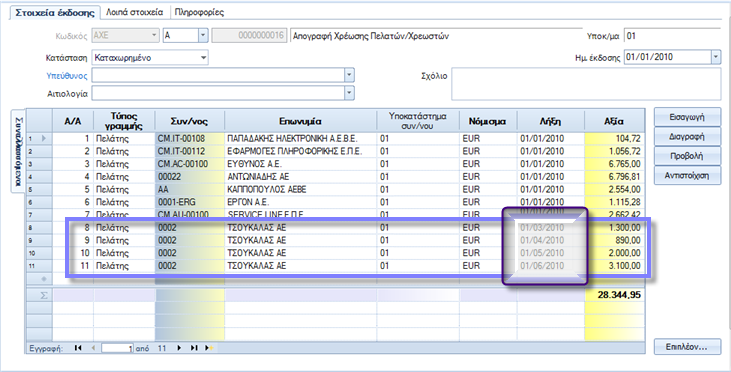Click the Προβολή button

(687, 156)
